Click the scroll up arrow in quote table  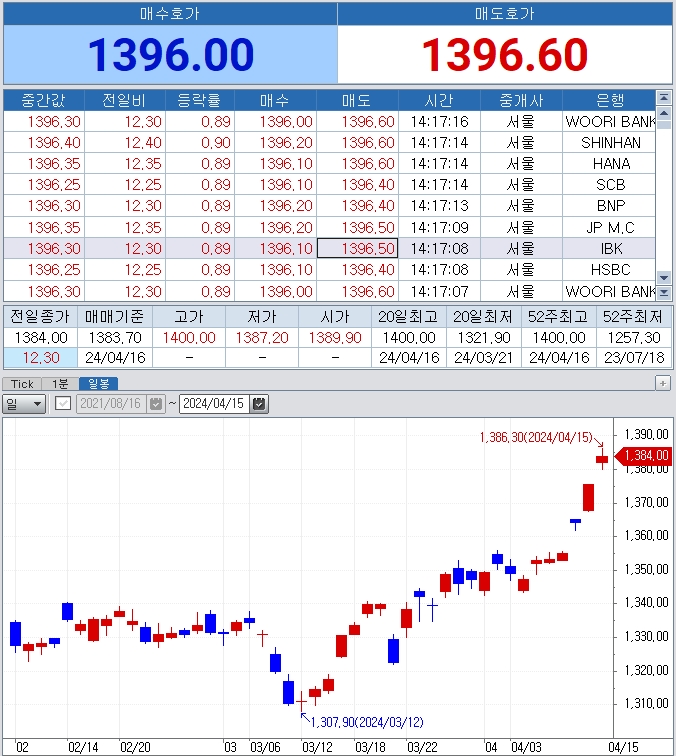tap(663, 111)
